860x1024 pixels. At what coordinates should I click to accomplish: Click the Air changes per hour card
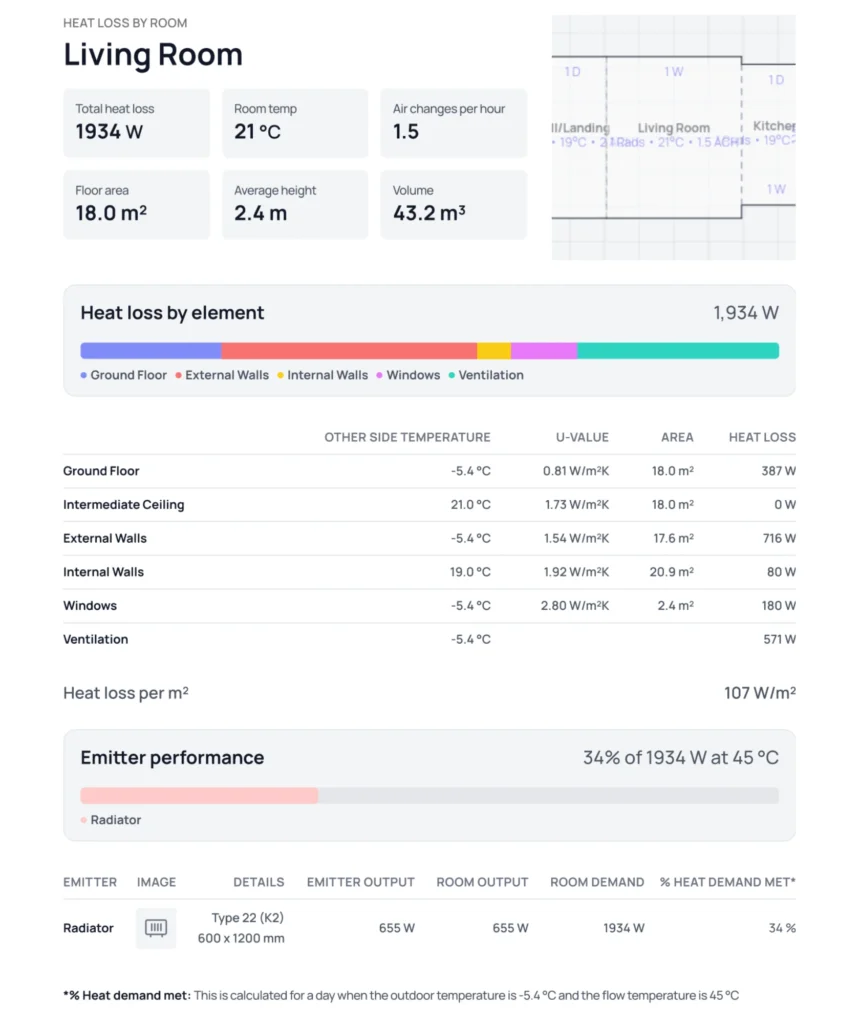tap(453, 122)
